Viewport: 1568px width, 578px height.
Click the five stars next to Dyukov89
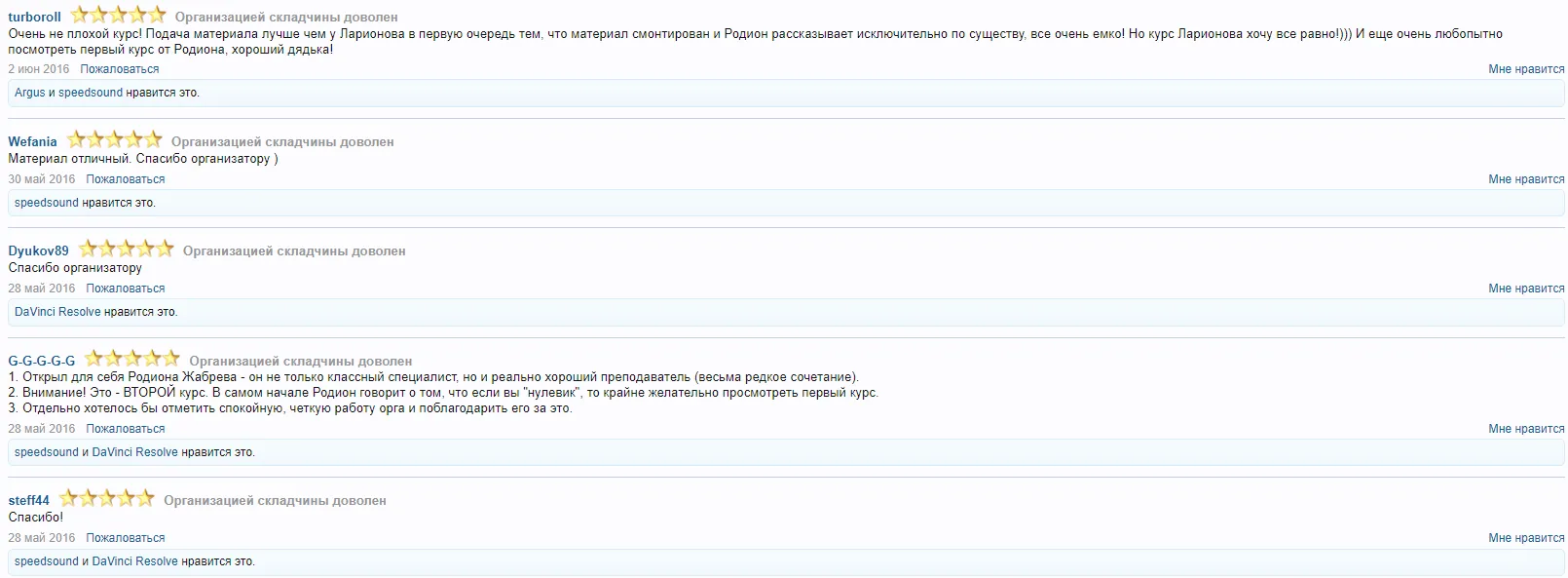[x=126, y=249]
